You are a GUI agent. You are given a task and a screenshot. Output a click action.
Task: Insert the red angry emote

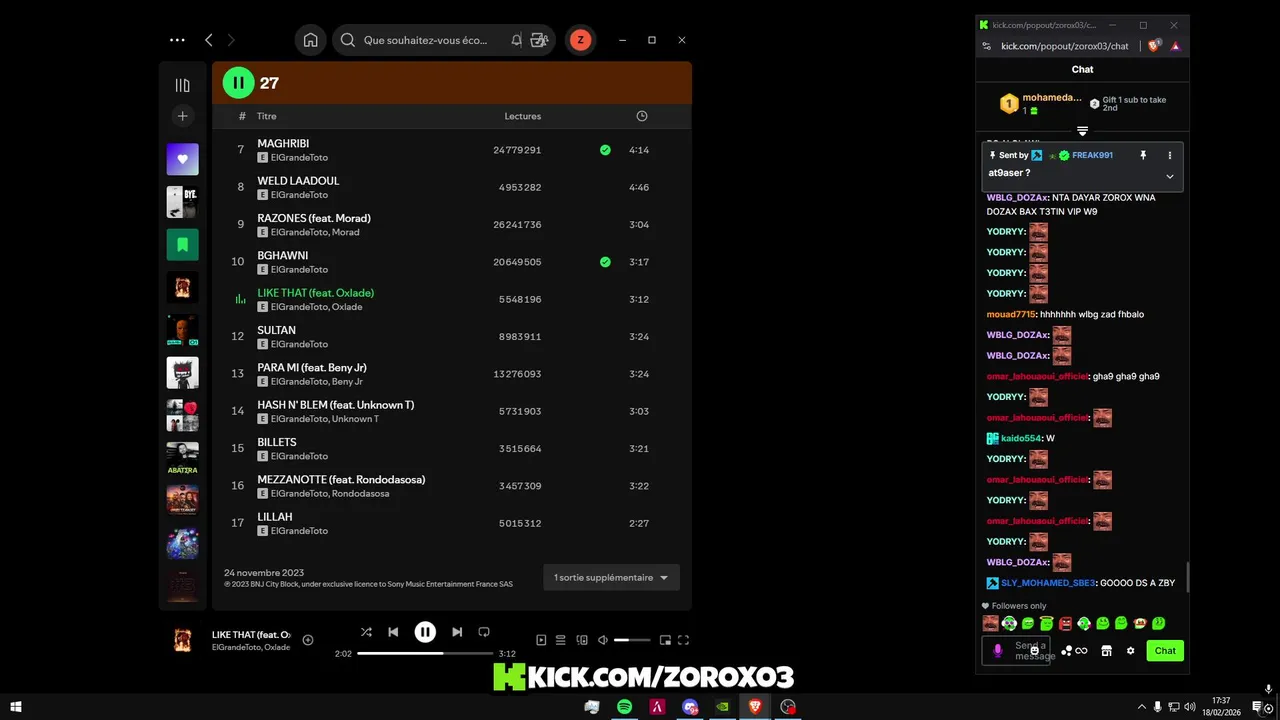[1065, 623]
